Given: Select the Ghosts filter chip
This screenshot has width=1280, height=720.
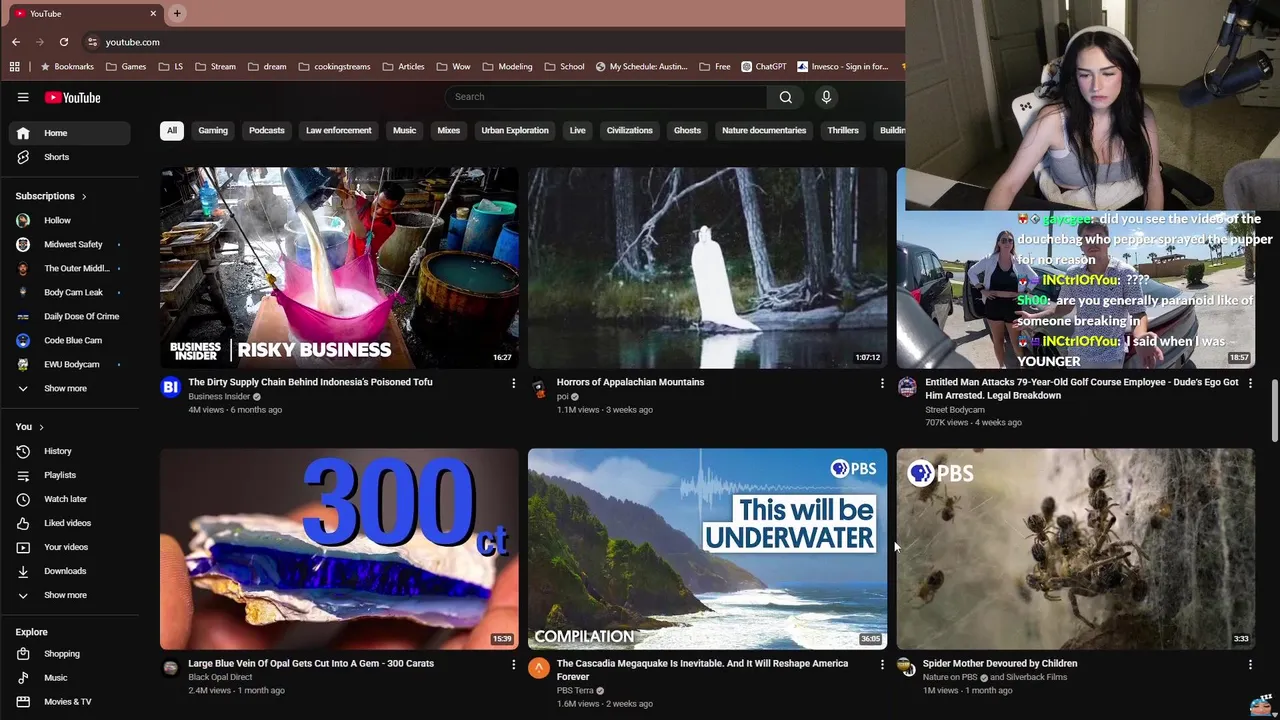Looking at the screenshot, I should tap(687, 130).
